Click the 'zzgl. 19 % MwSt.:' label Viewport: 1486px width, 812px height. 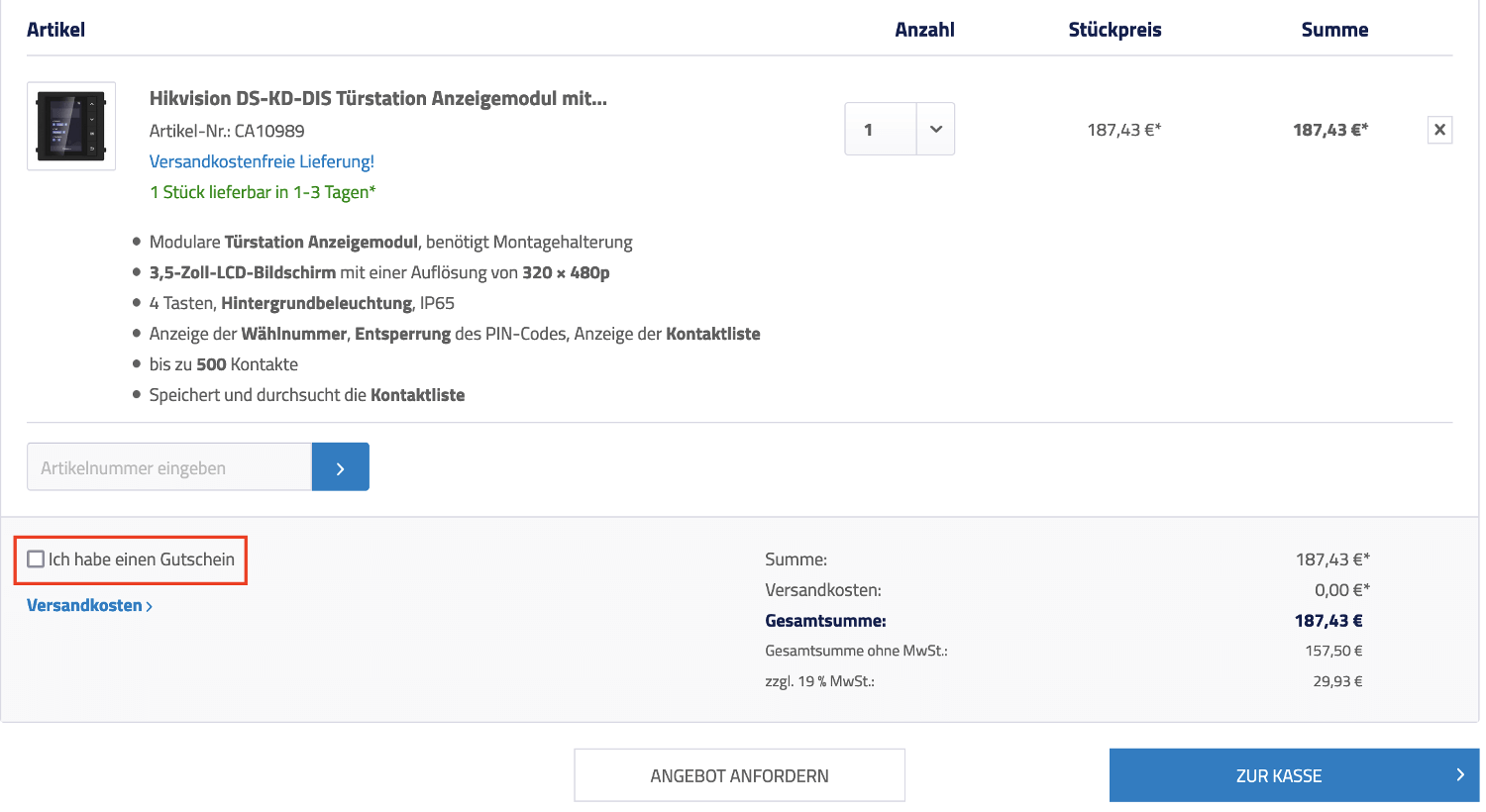click(x=819, y=681)
